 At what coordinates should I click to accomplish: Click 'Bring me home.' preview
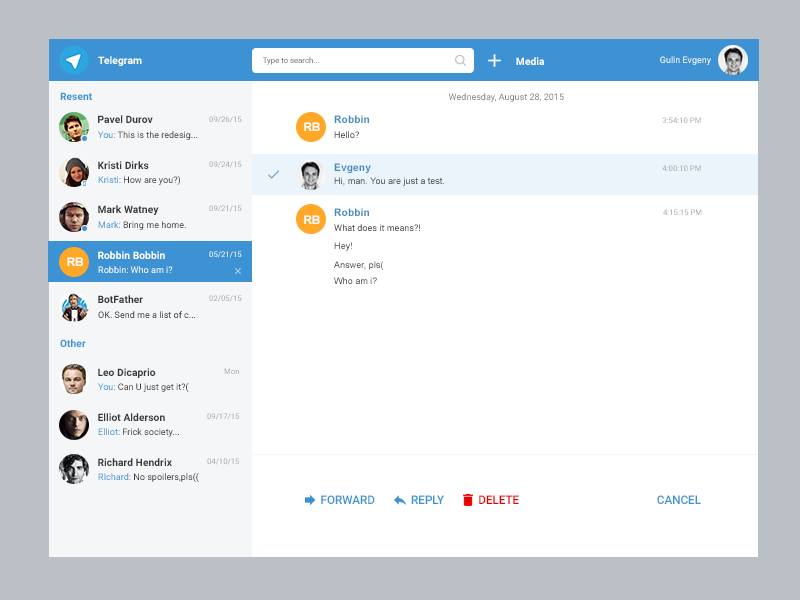pos(155,225)
